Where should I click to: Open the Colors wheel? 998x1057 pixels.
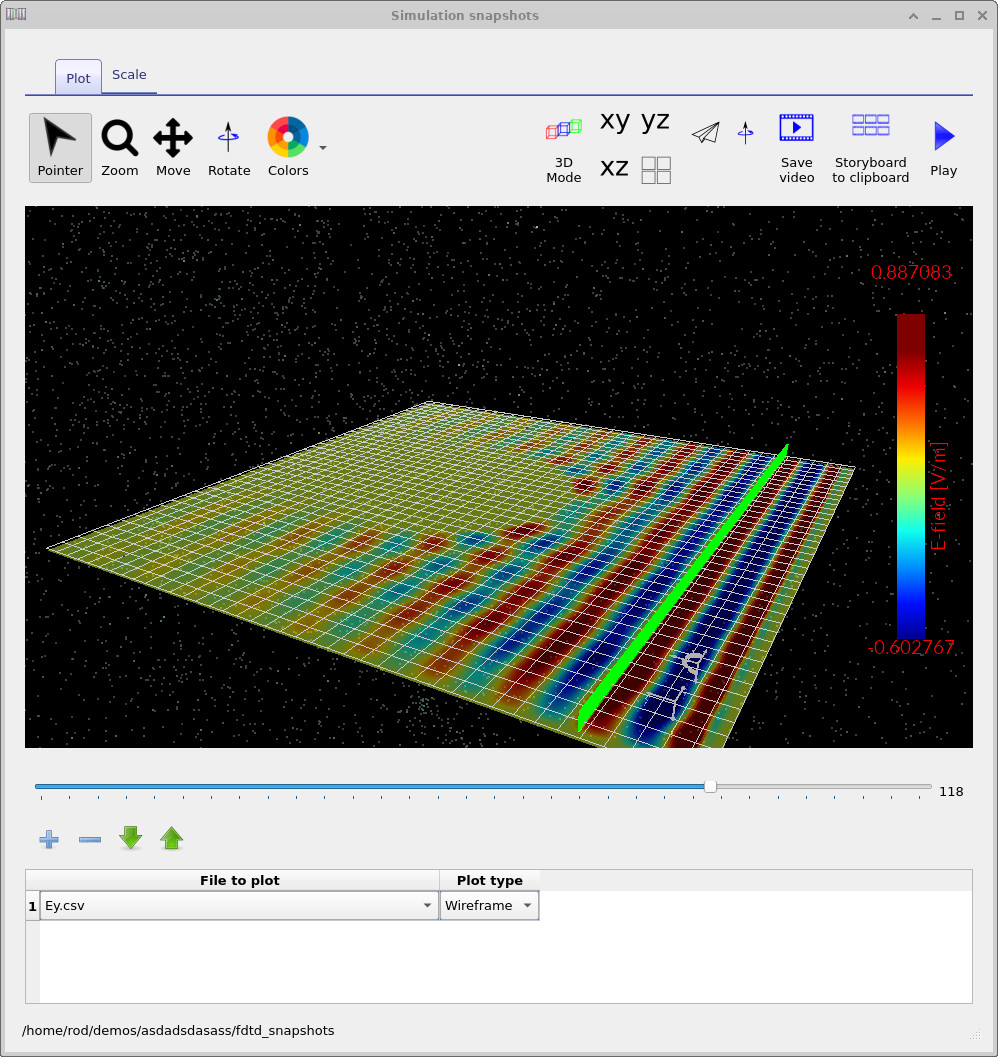[288, 148]
